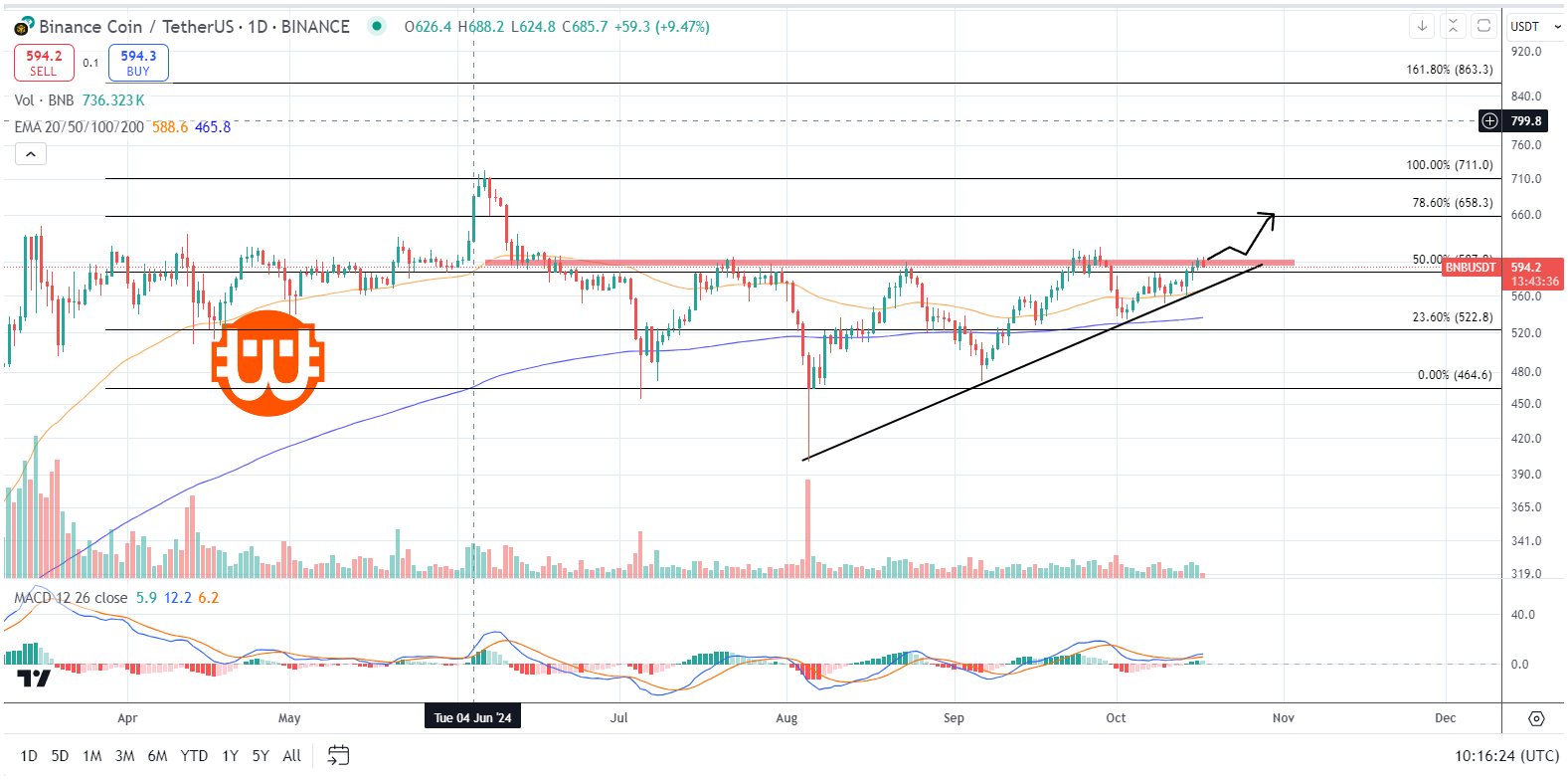Screen dimensions: 1568x780
Task: Click the Apr label on time axis
Action: click(x=127, y=718)
